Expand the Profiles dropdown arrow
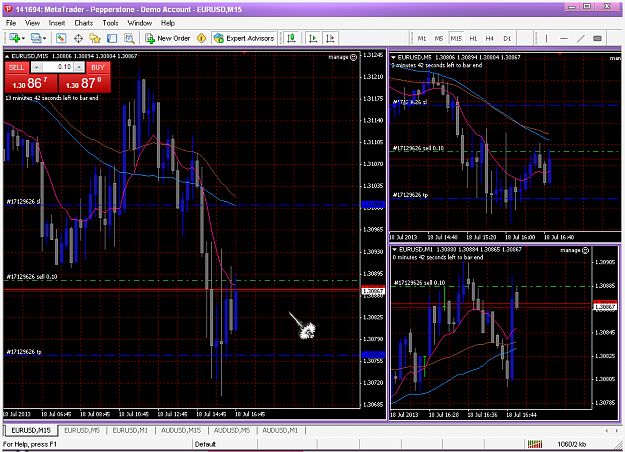The width and height of the screenshot is (625, 452). (x=45, y=39)
